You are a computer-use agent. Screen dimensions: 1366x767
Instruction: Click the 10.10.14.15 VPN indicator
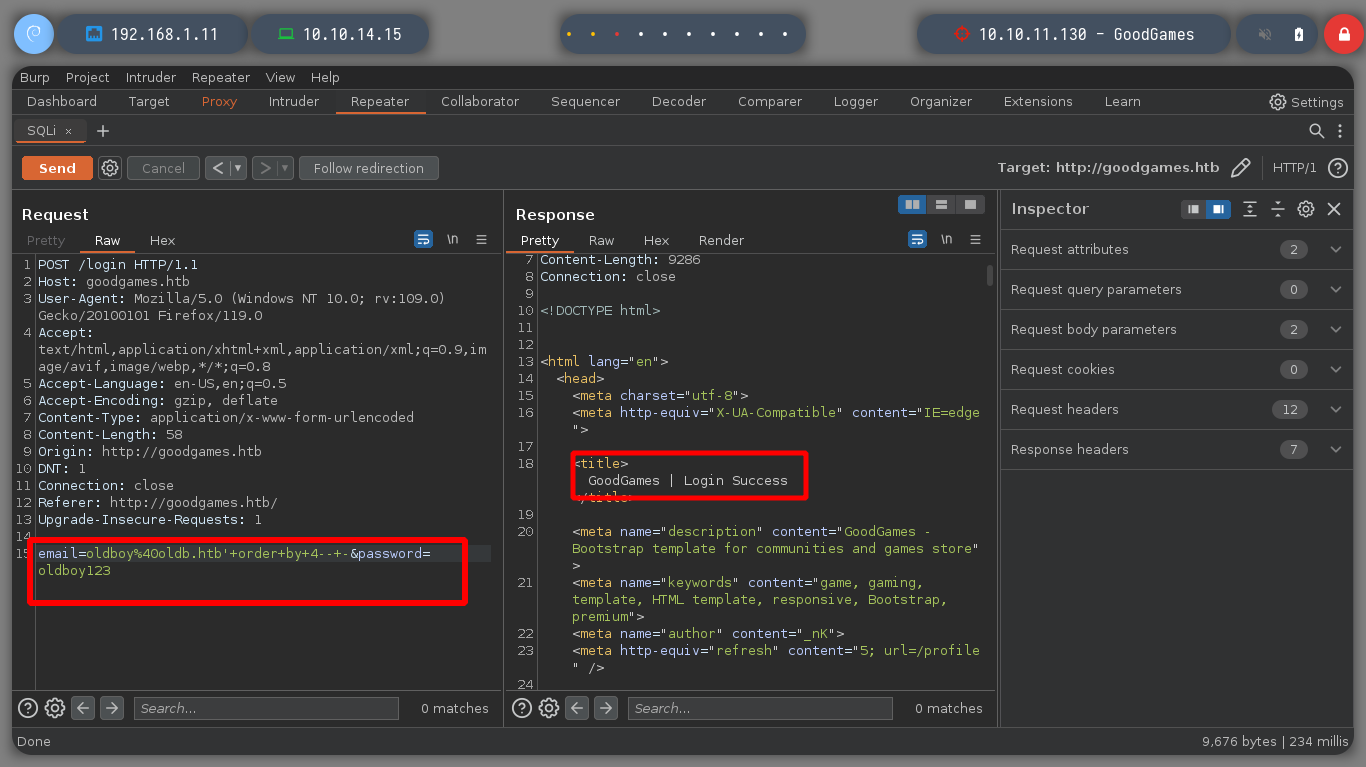340,34
